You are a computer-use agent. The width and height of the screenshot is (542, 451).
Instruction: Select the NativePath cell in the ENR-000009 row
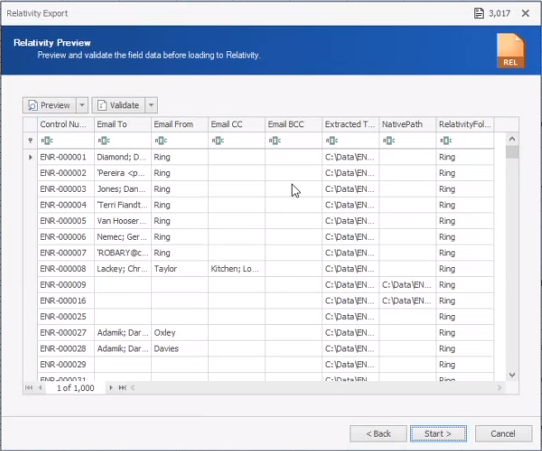click(408, 285)
